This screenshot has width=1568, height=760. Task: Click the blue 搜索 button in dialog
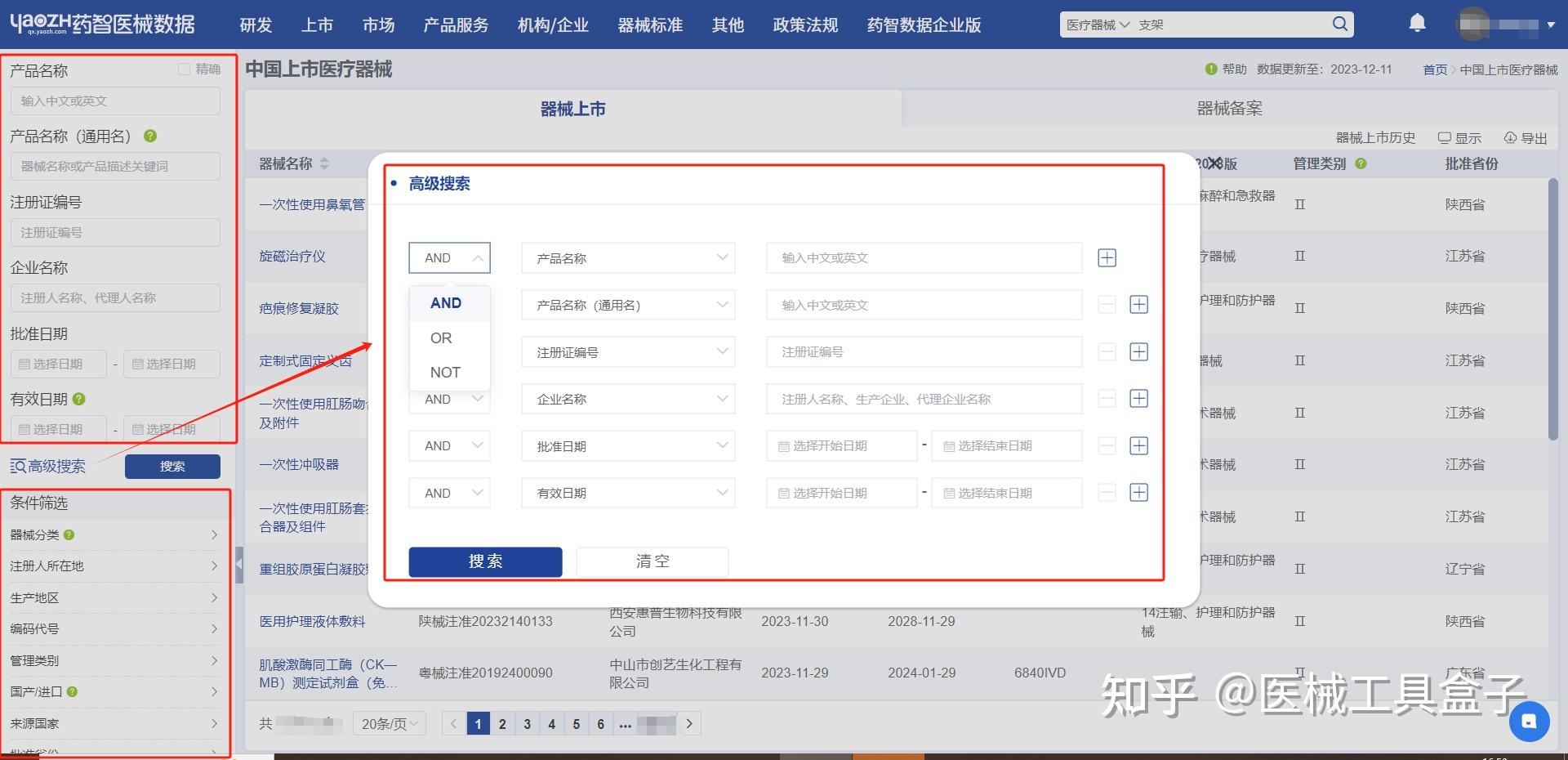point(485,561)
